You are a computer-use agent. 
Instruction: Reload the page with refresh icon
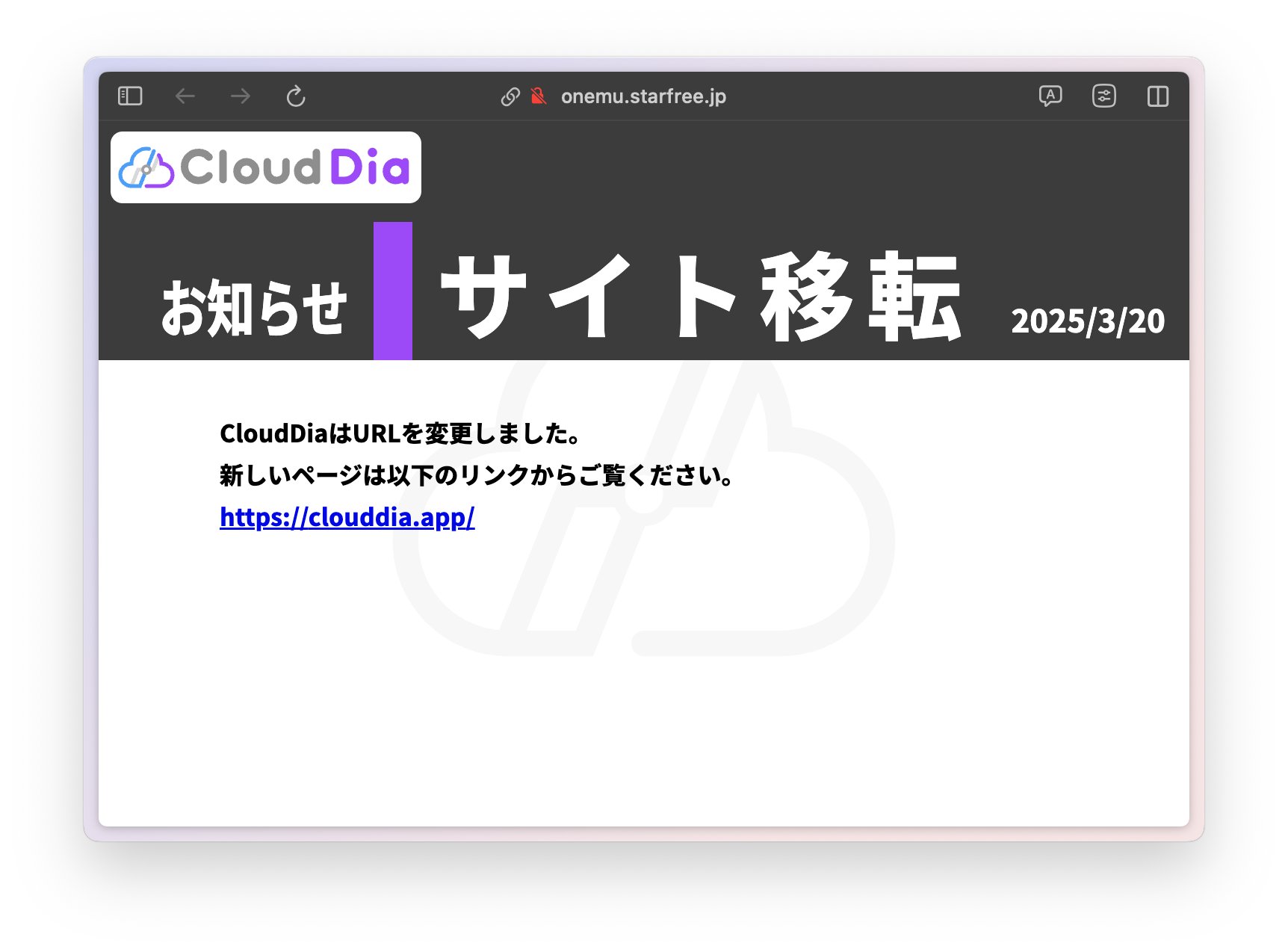click(296, 96)
